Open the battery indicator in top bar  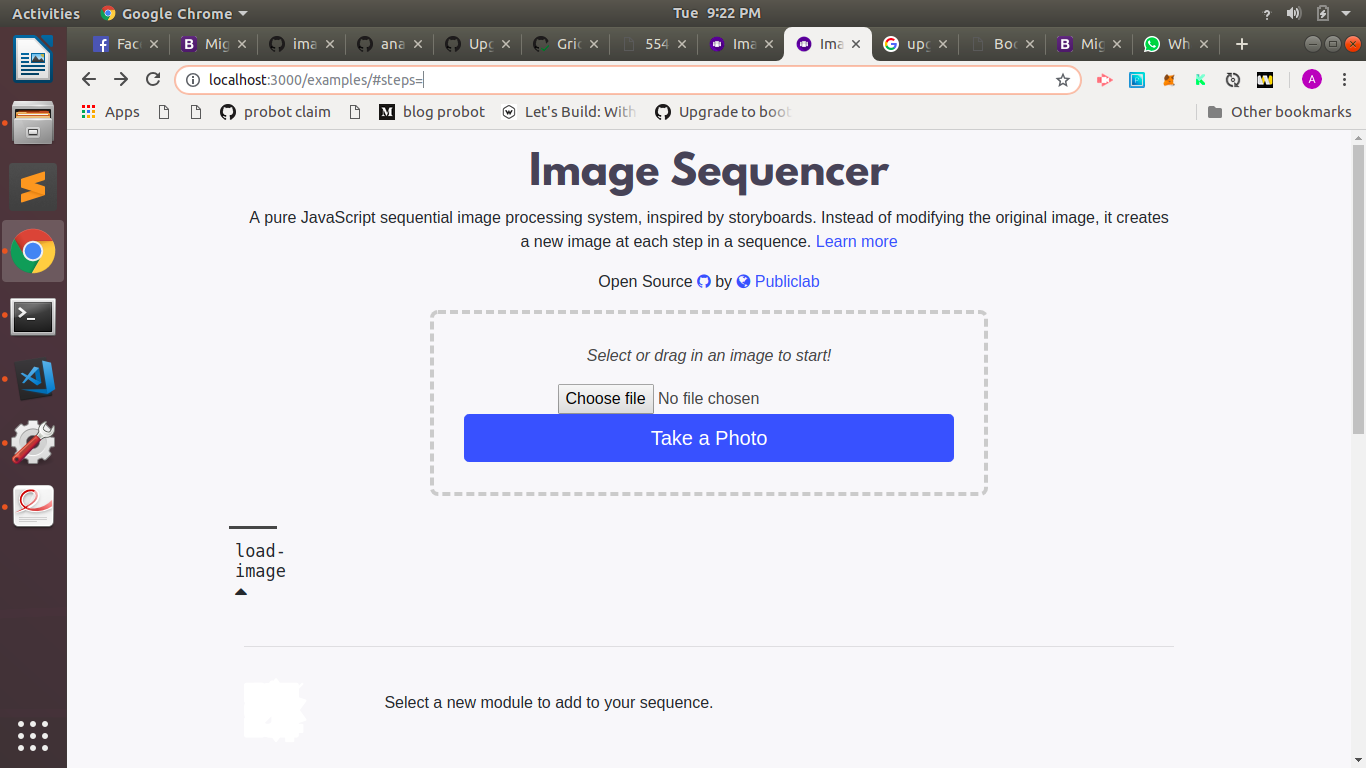pos(1323,13)
